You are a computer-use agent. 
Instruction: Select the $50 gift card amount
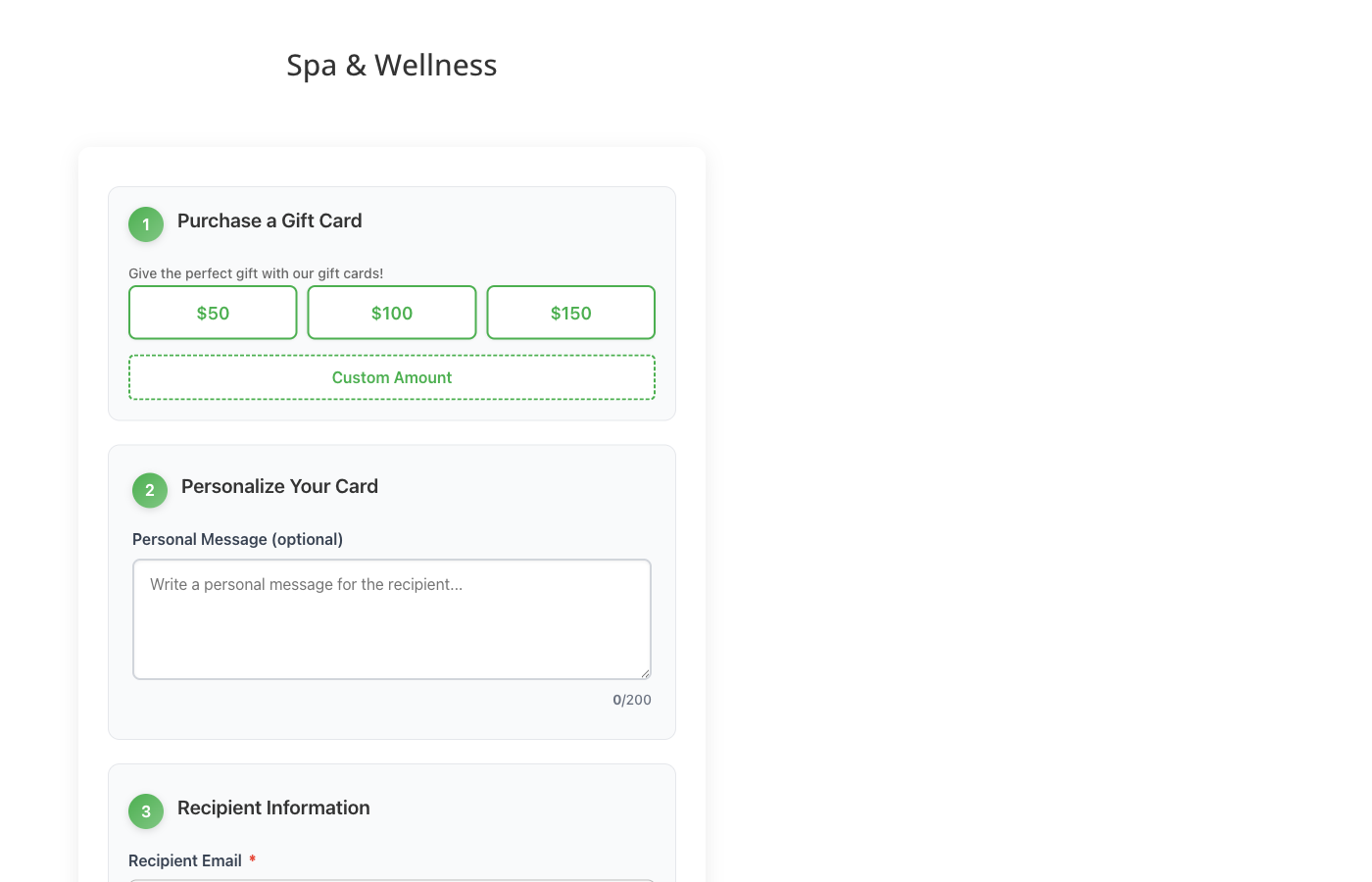(213, 312)
